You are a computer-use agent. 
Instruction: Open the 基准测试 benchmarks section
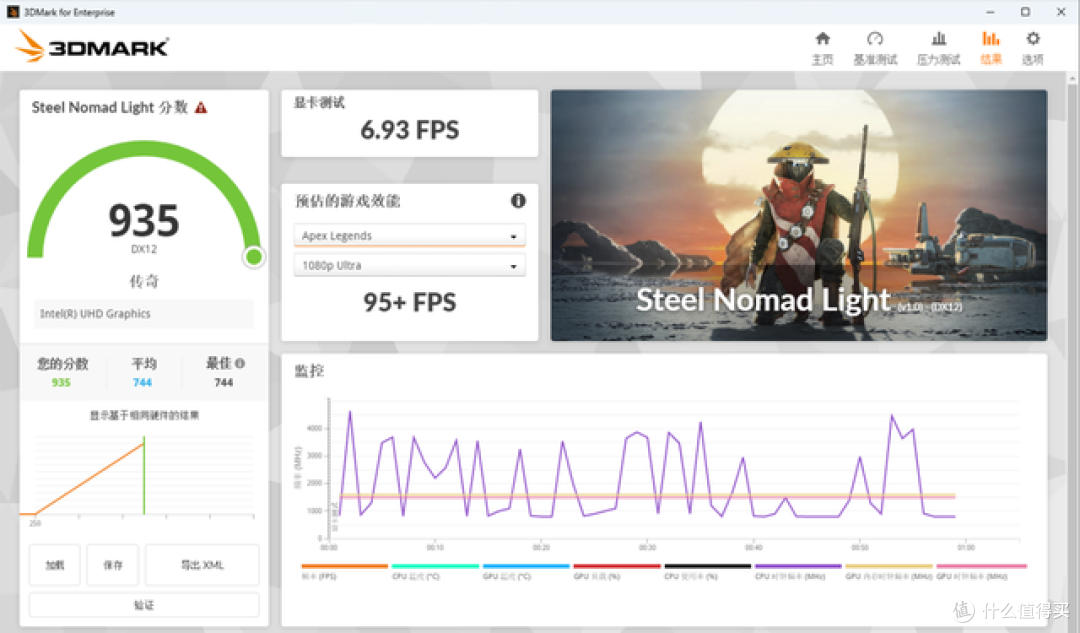coord(875,48)
